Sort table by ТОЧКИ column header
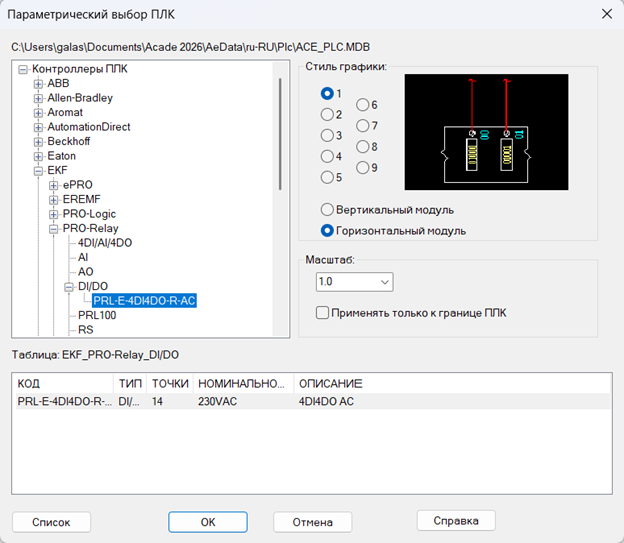This screenshot has height=543, width=624. tap(170, 383)
